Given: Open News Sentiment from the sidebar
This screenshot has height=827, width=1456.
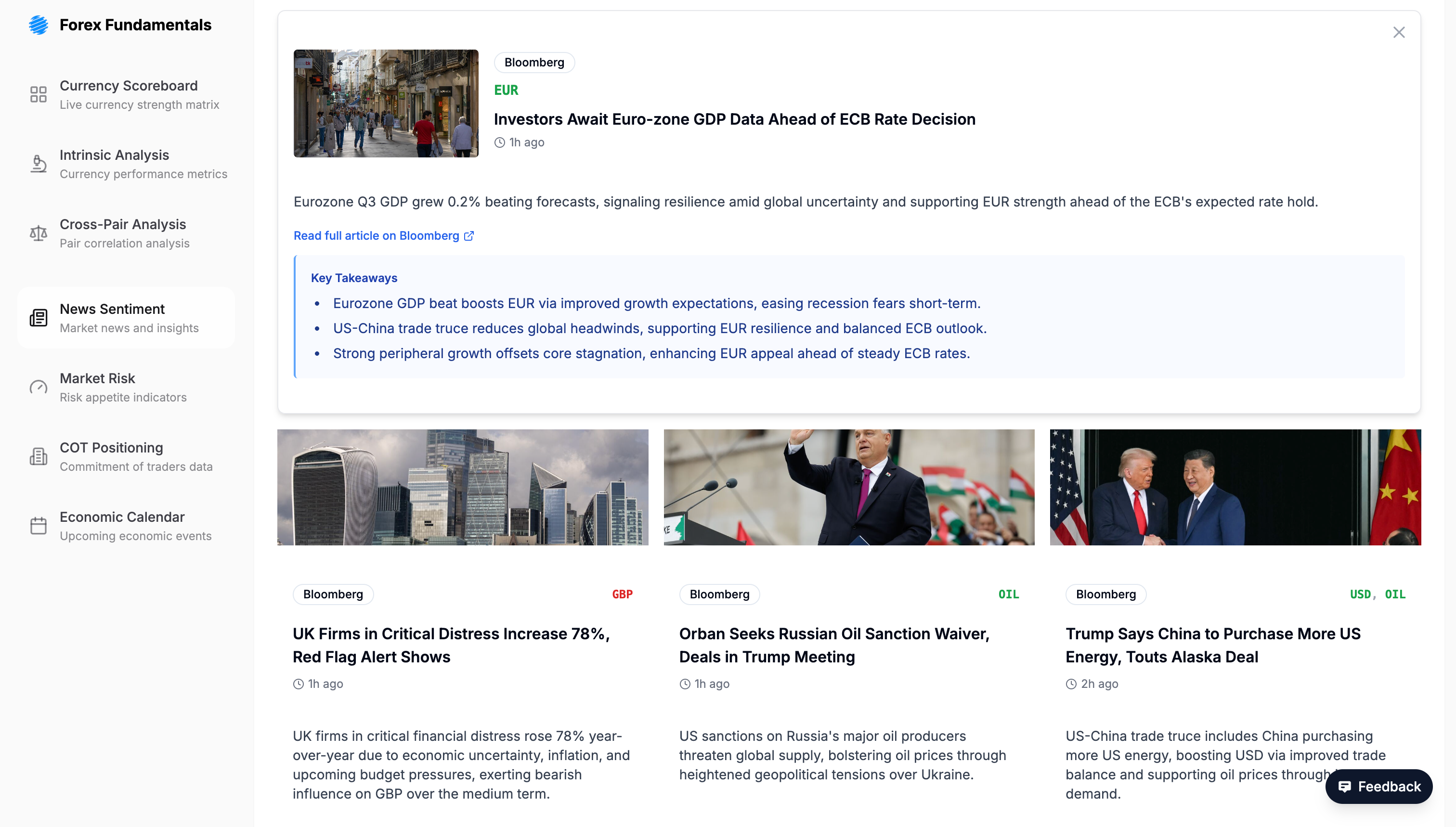Looking at the screenshot, I should pos(126,318).
